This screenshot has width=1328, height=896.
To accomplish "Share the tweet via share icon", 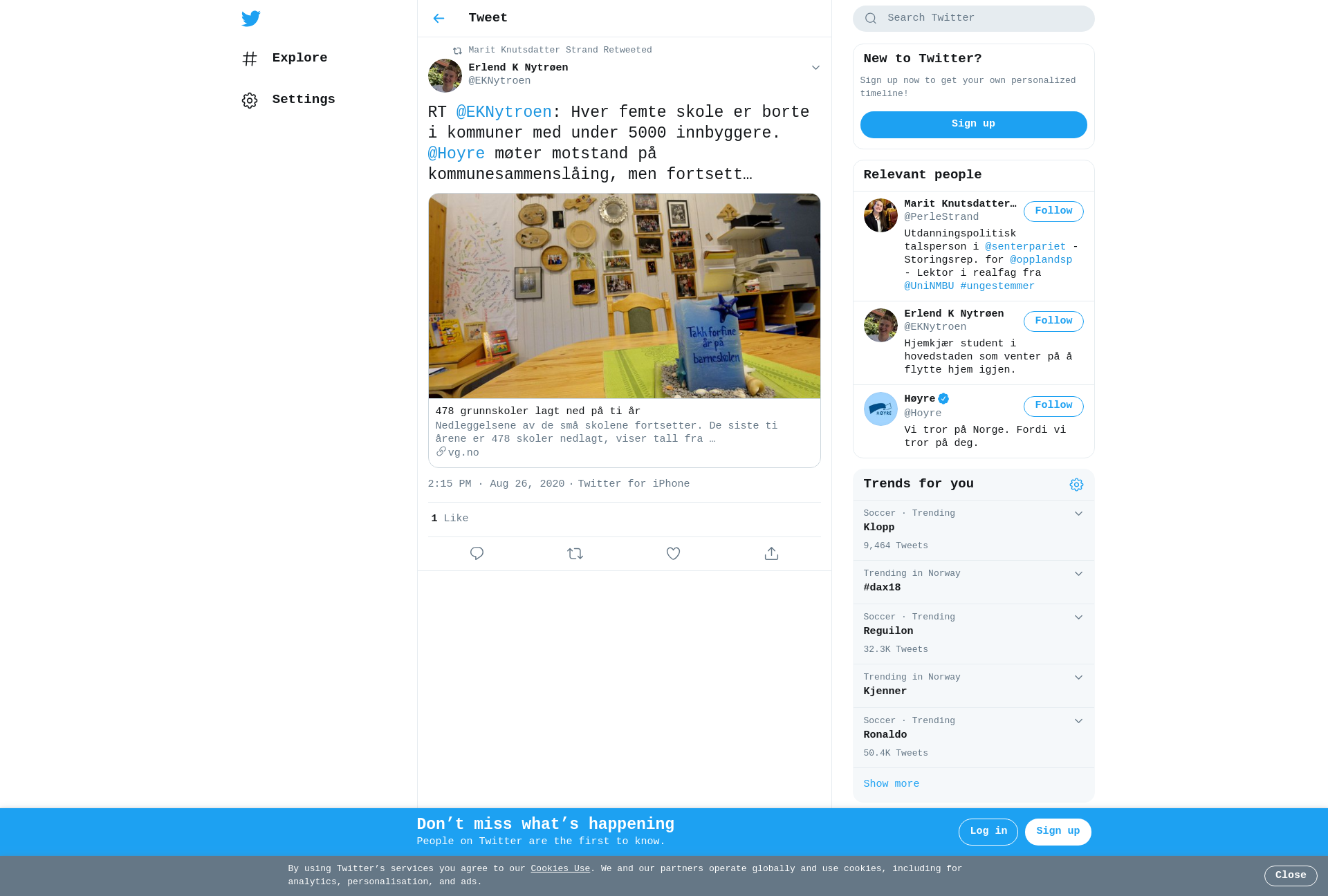I will click(x=771, y=554).
